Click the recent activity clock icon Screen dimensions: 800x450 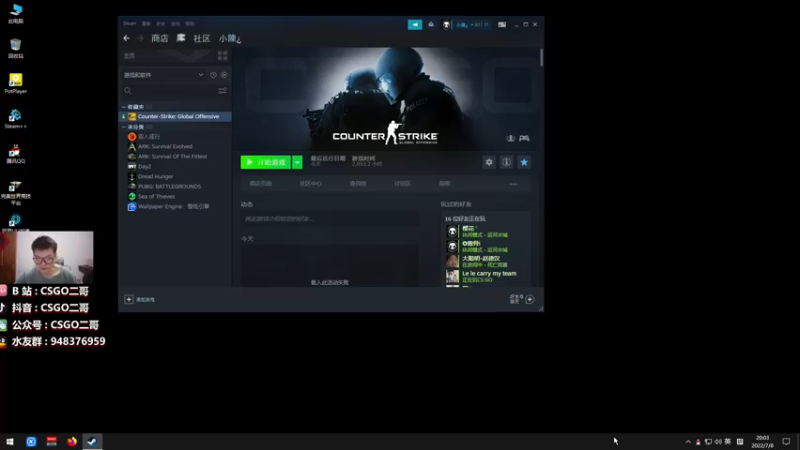[x=213, y=75]
